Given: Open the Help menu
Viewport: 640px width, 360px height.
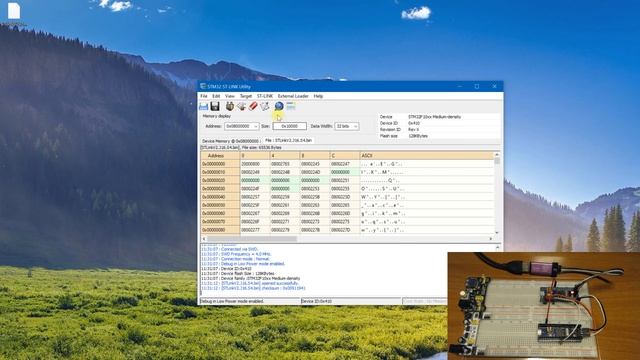Looking at the screenshot, I should click(x=318, y=96).
